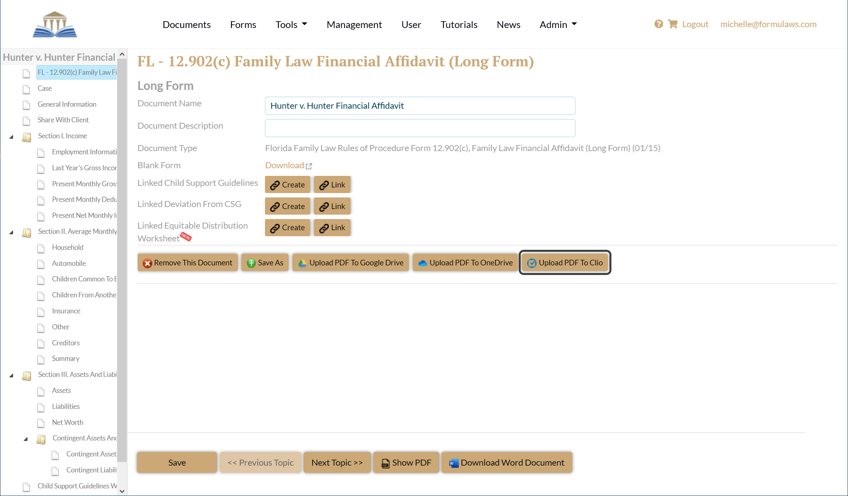The width and height of the screenshot is (848, 496).
Task: Create linked Child Support Guidelines
Action: [288, 184]
